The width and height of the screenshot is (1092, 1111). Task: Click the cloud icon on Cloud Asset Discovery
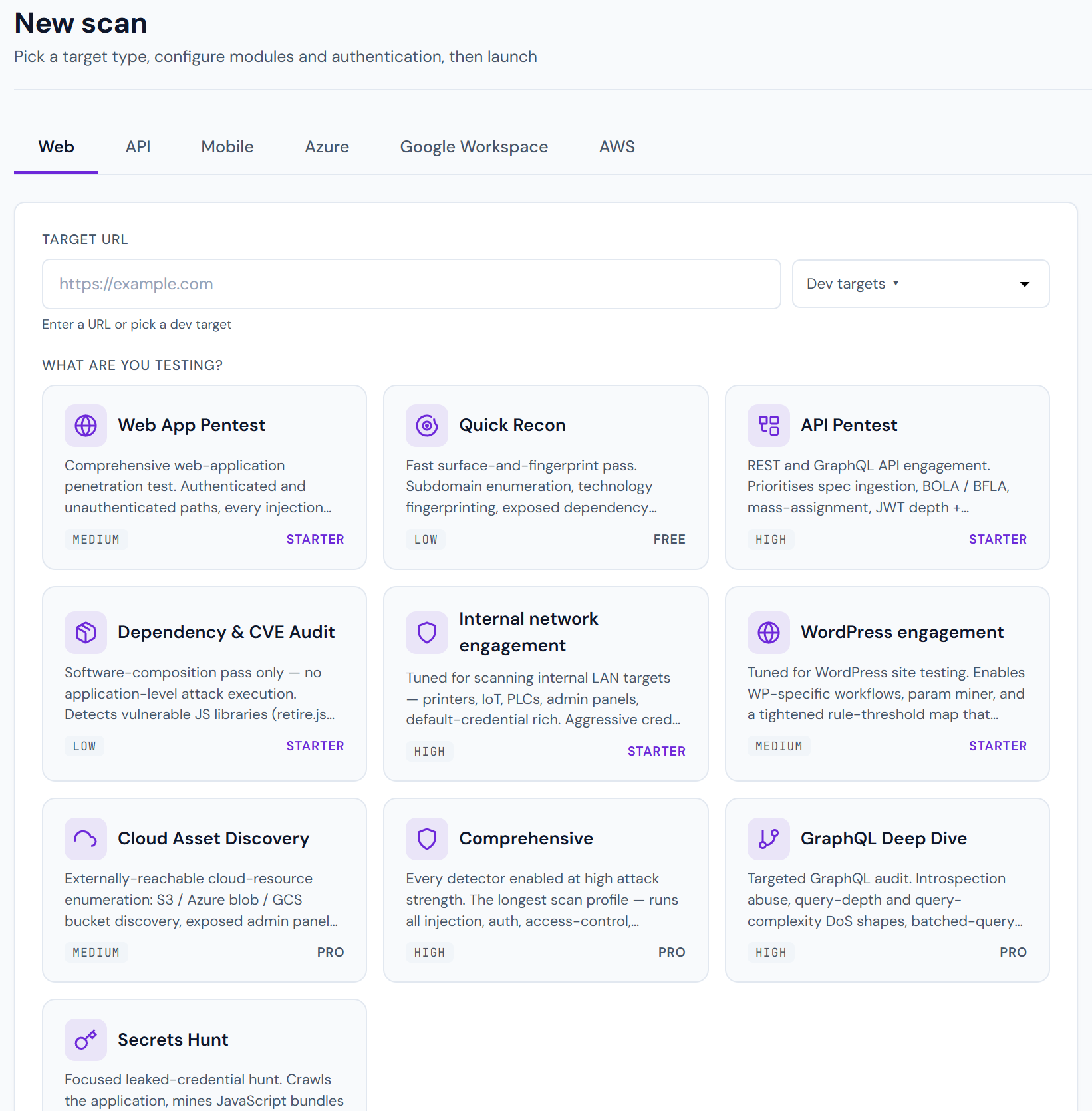86,838
